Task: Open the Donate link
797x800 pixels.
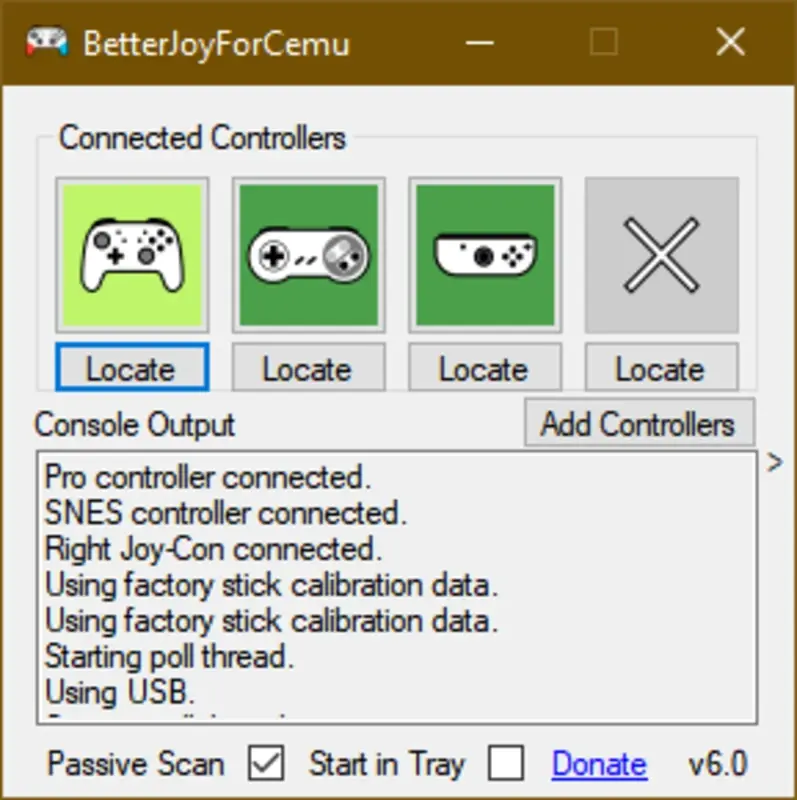Action: [597, 764]
